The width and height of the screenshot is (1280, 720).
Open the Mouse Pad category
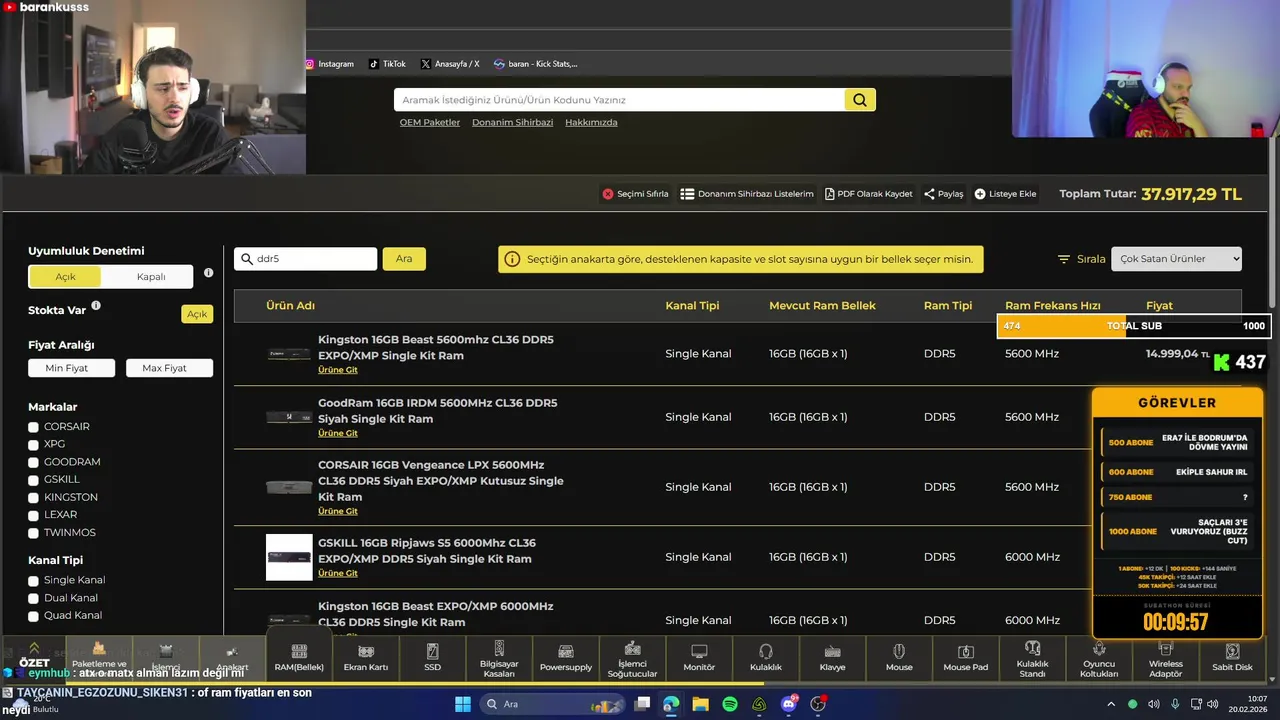point(966,658)
